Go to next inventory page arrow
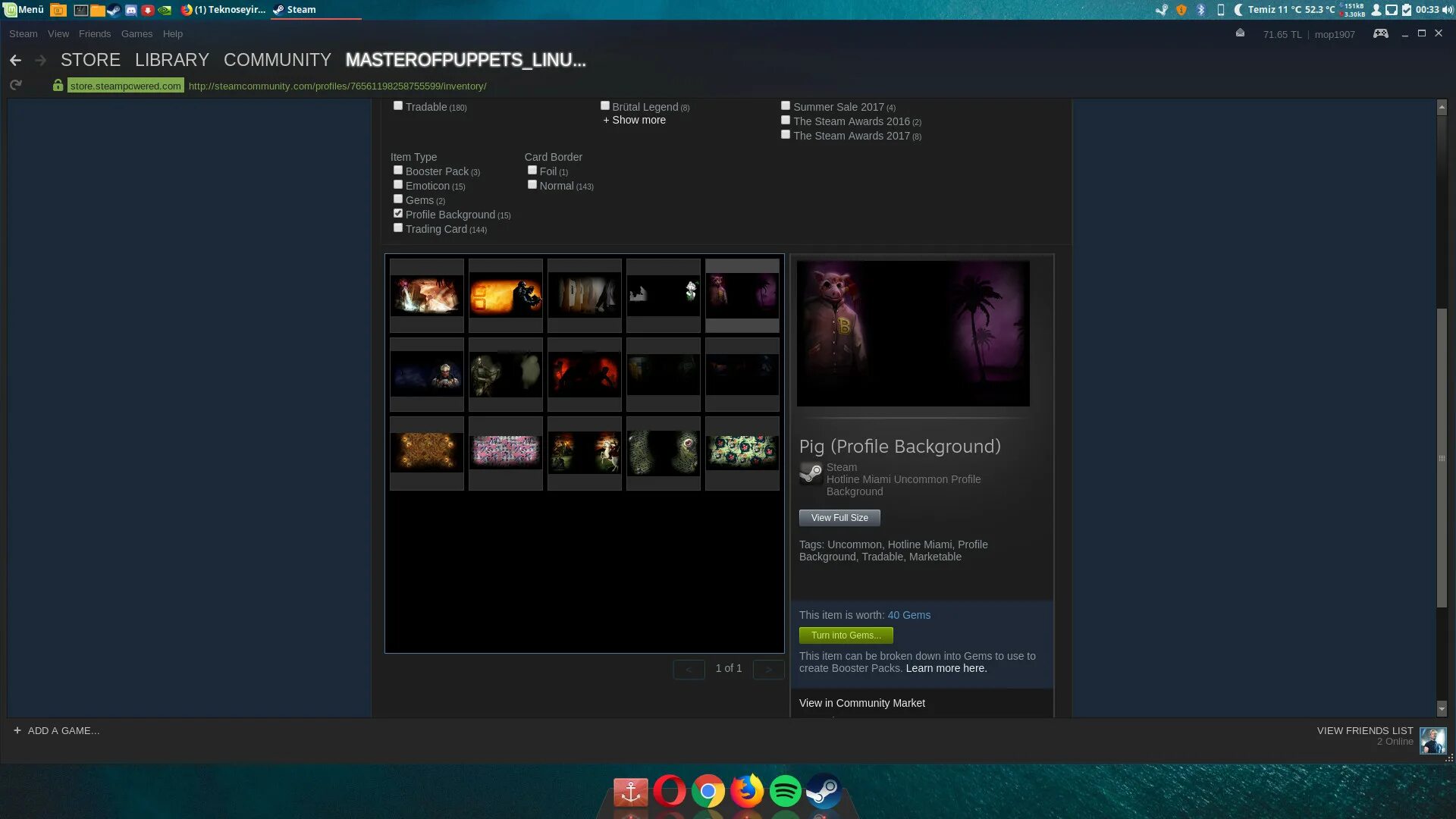This screenshot has width=1456, height=819. (768, 669)
